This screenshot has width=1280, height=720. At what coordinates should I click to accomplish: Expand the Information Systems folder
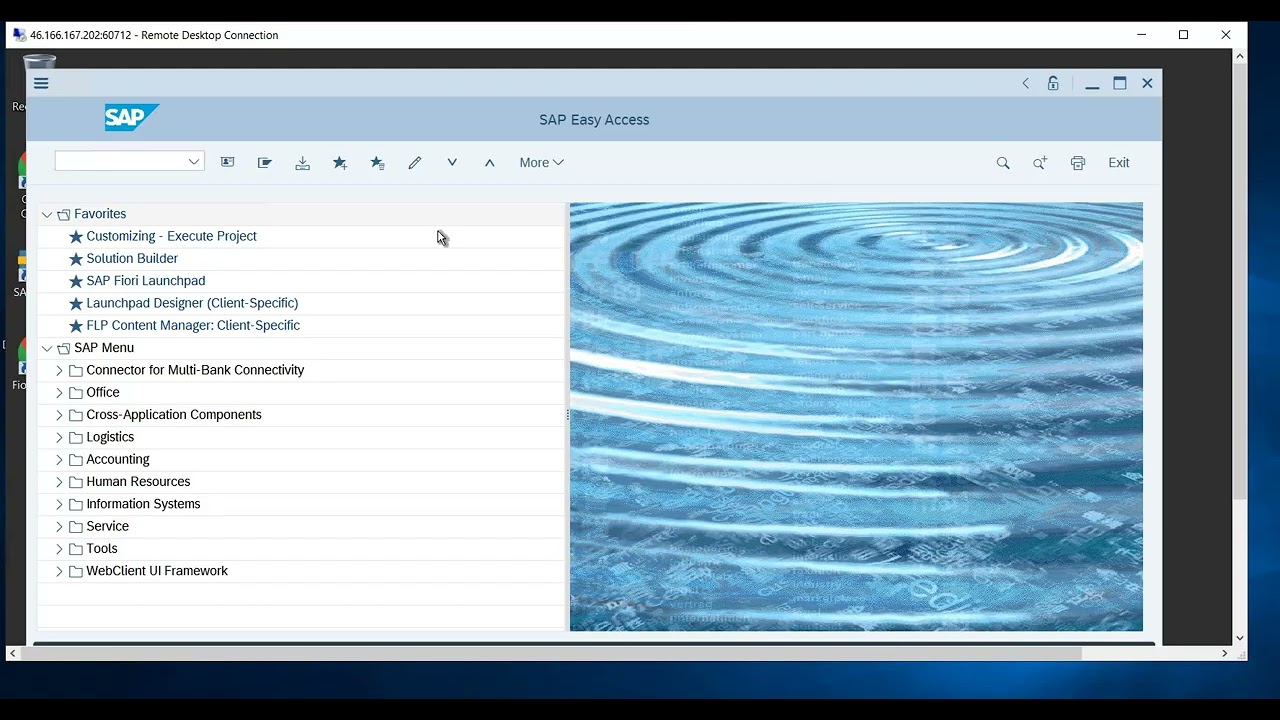pyautogui.click(x=59, y=504)
